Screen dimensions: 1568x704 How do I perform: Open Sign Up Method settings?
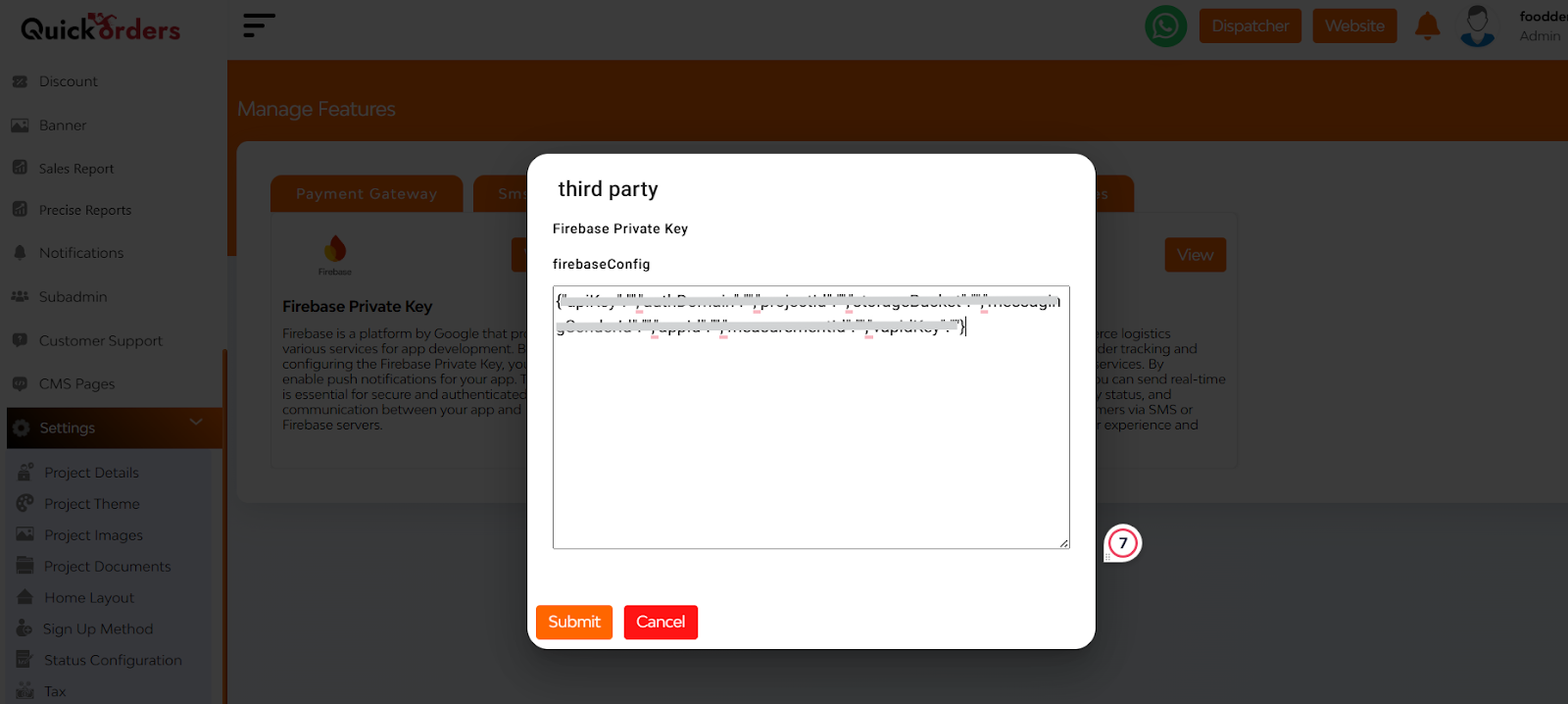(x=98, y=629)
